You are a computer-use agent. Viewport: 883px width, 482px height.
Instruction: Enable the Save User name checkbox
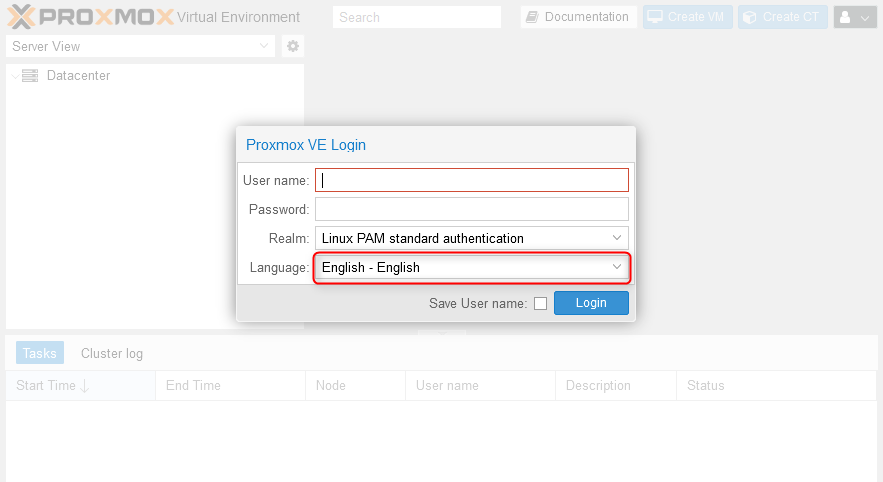click(541, 304)
